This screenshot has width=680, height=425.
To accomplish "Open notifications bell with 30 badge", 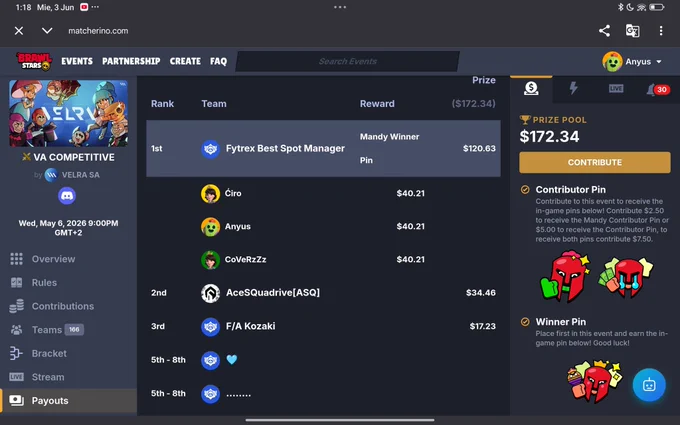I will (x=657, y=90).
